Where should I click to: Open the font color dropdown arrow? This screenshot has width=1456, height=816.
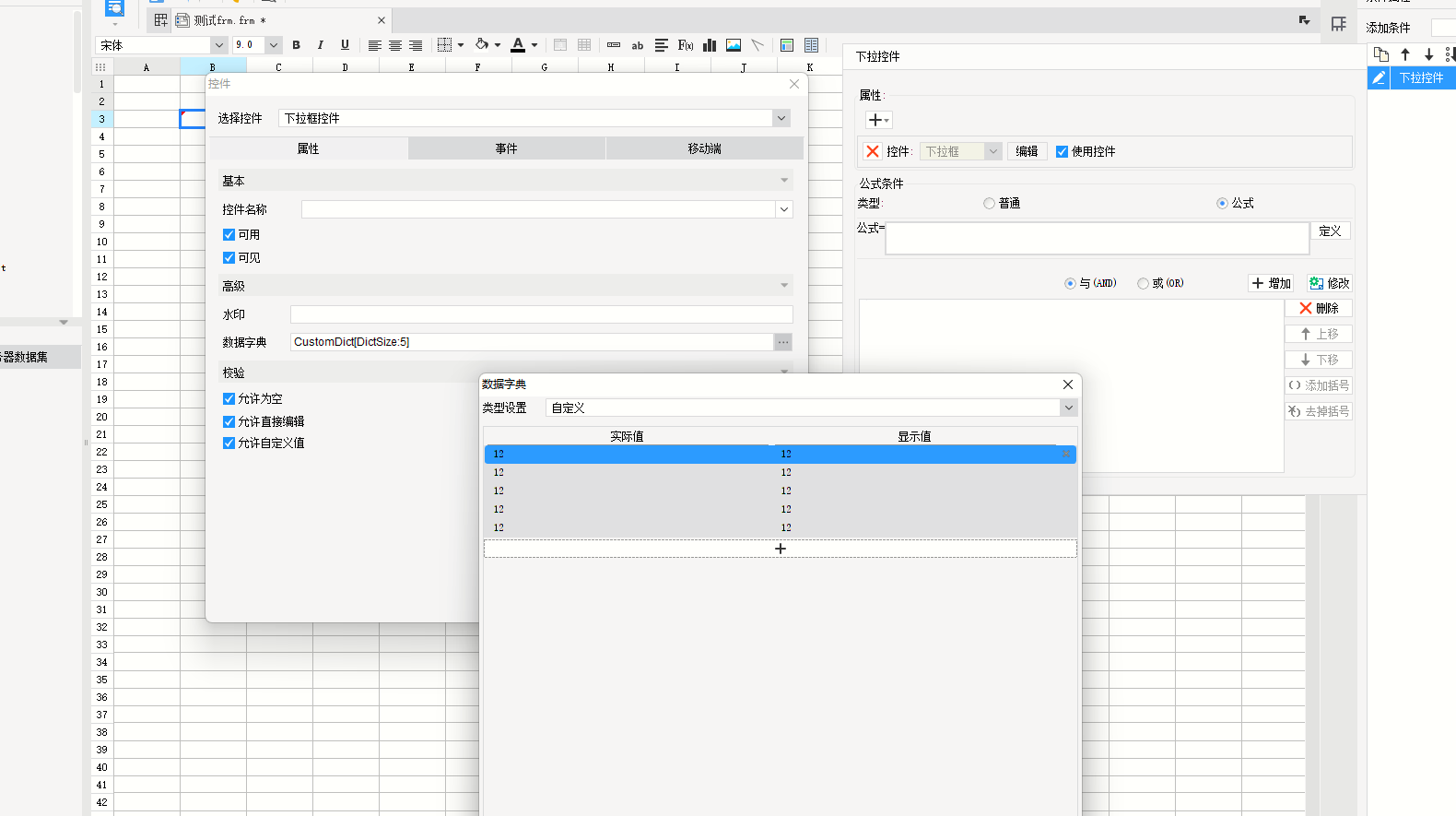[x=534, y=45]
